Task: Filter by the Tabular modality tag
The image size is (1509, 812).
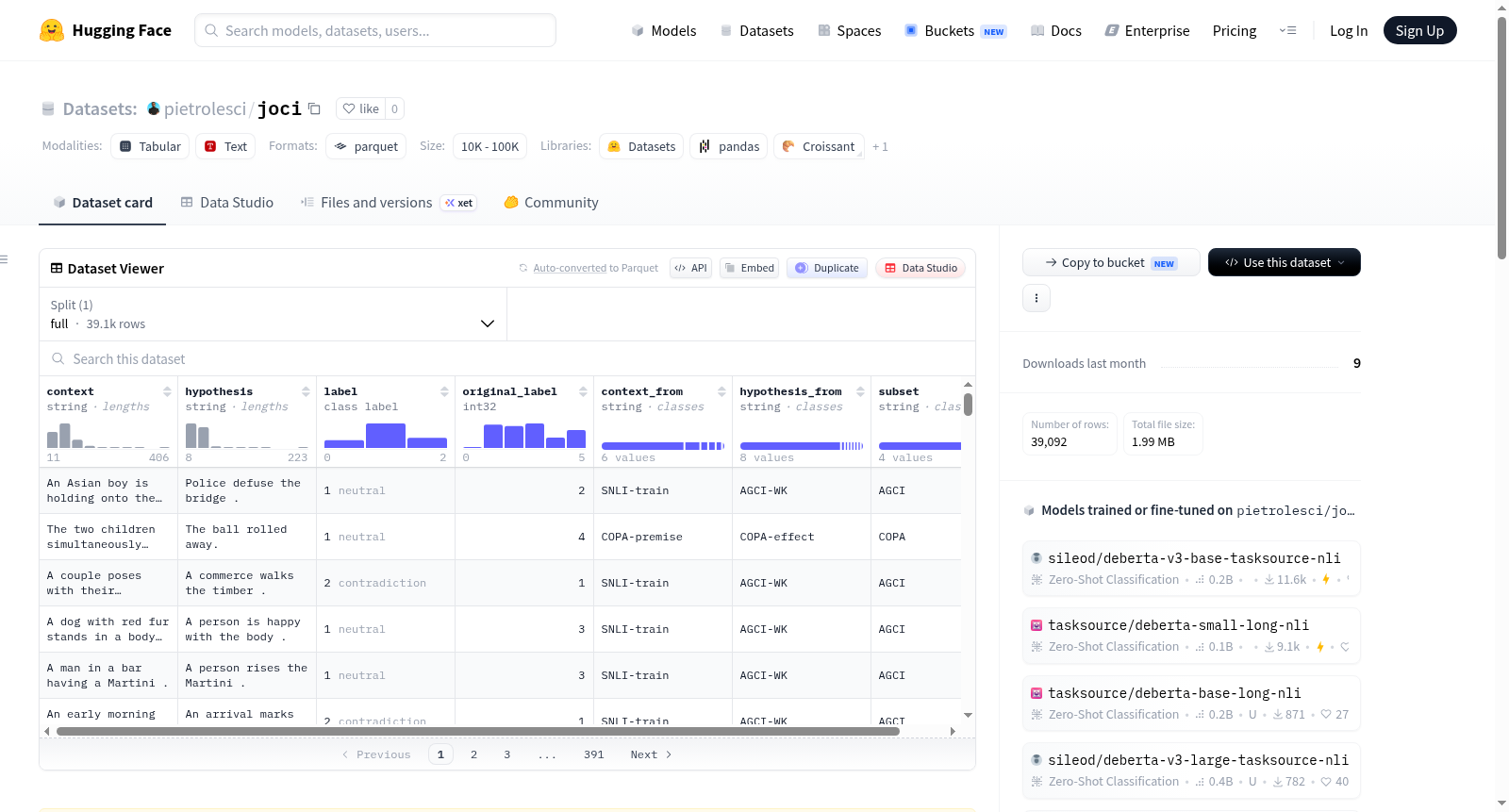Action: click(150, 146)
